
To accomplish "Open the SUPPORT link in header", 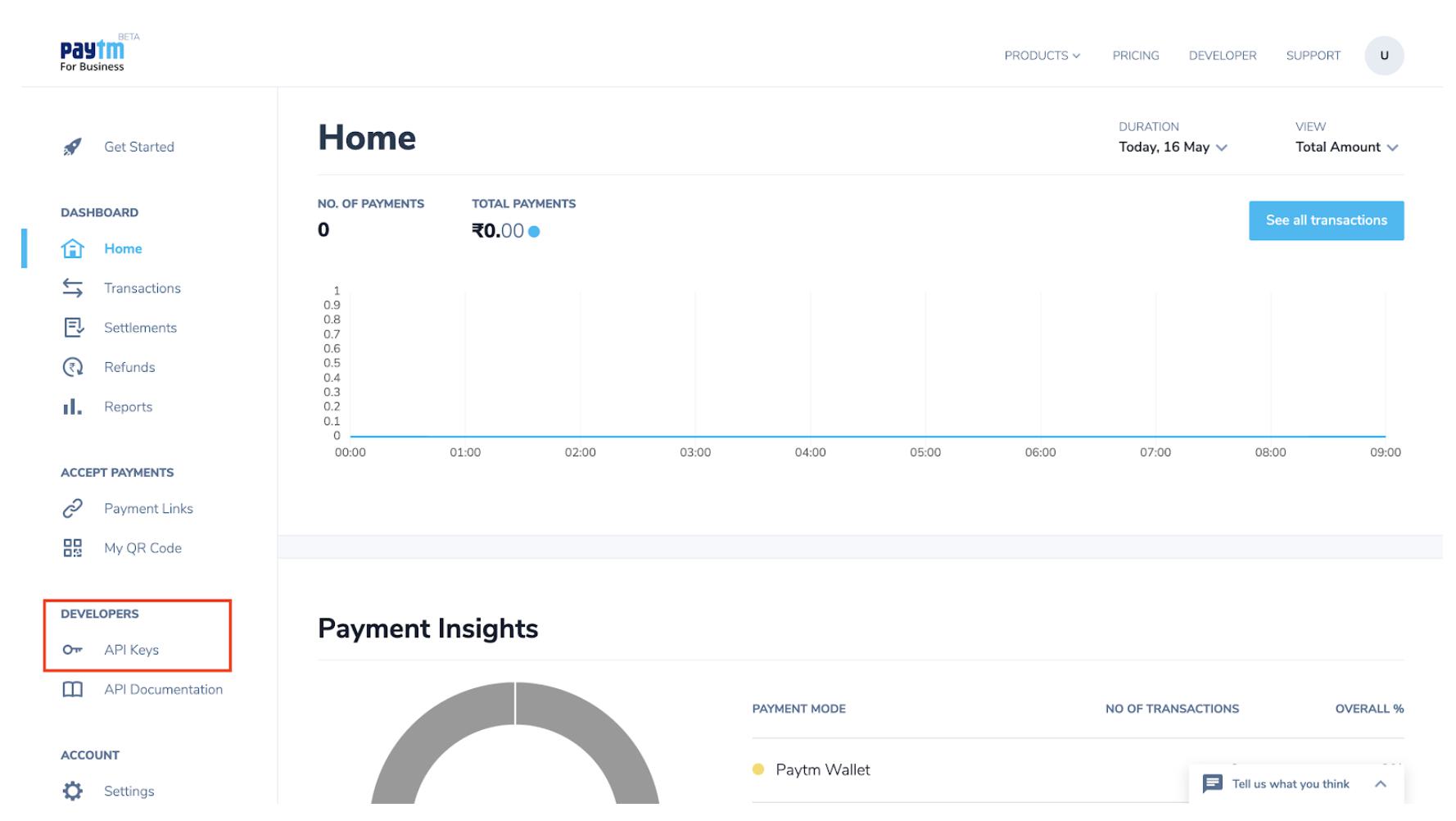I will [1313, 56].
